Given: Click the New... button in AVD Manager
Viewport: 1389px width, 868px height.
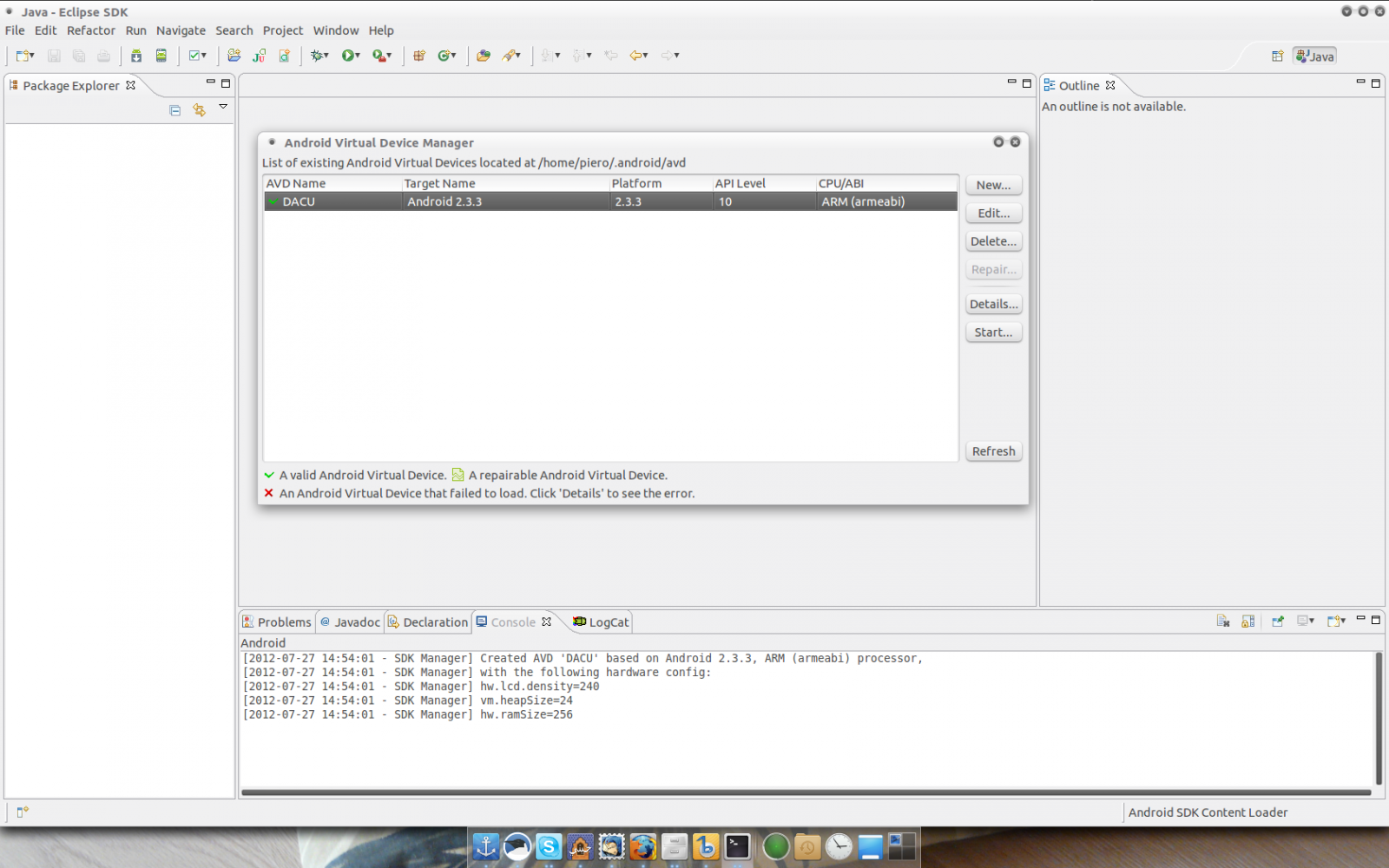Looking at the screenshot, I should (x=993, y=185).
